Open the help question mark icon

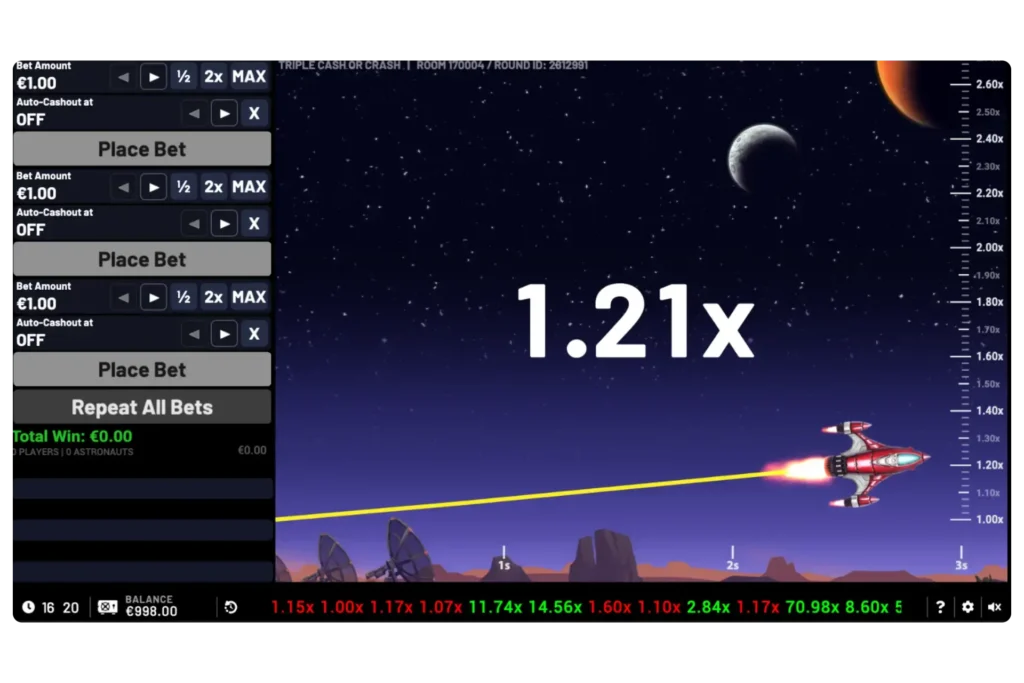[x=940, y=607]
